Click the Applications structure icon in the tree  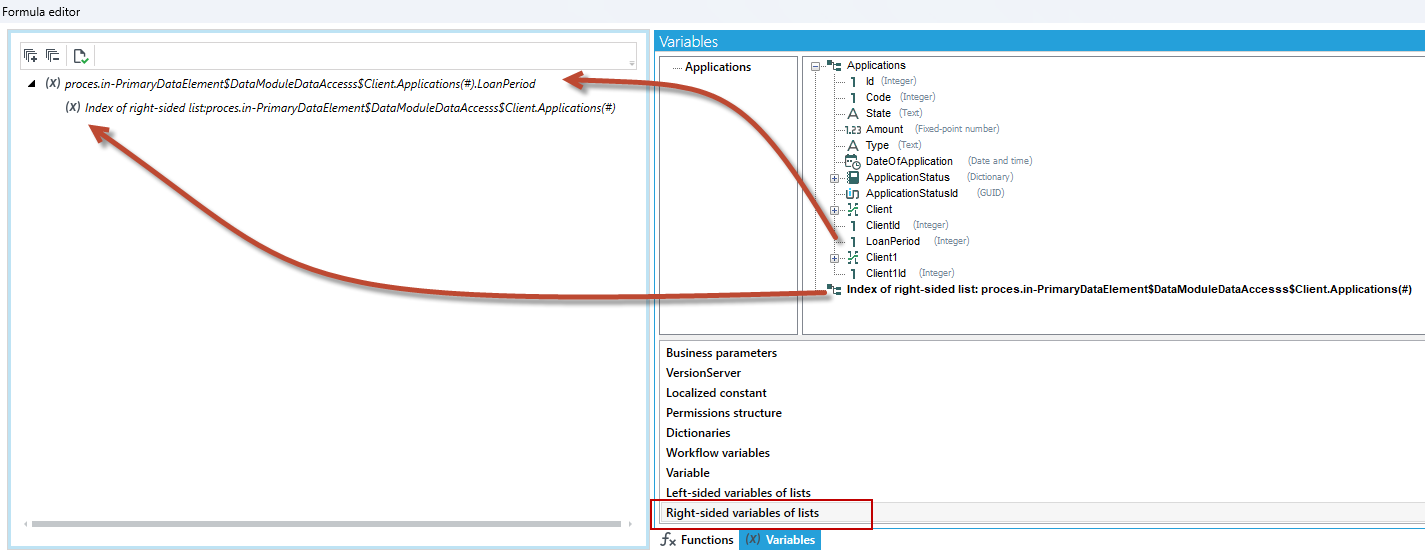(x=834, y=65)
